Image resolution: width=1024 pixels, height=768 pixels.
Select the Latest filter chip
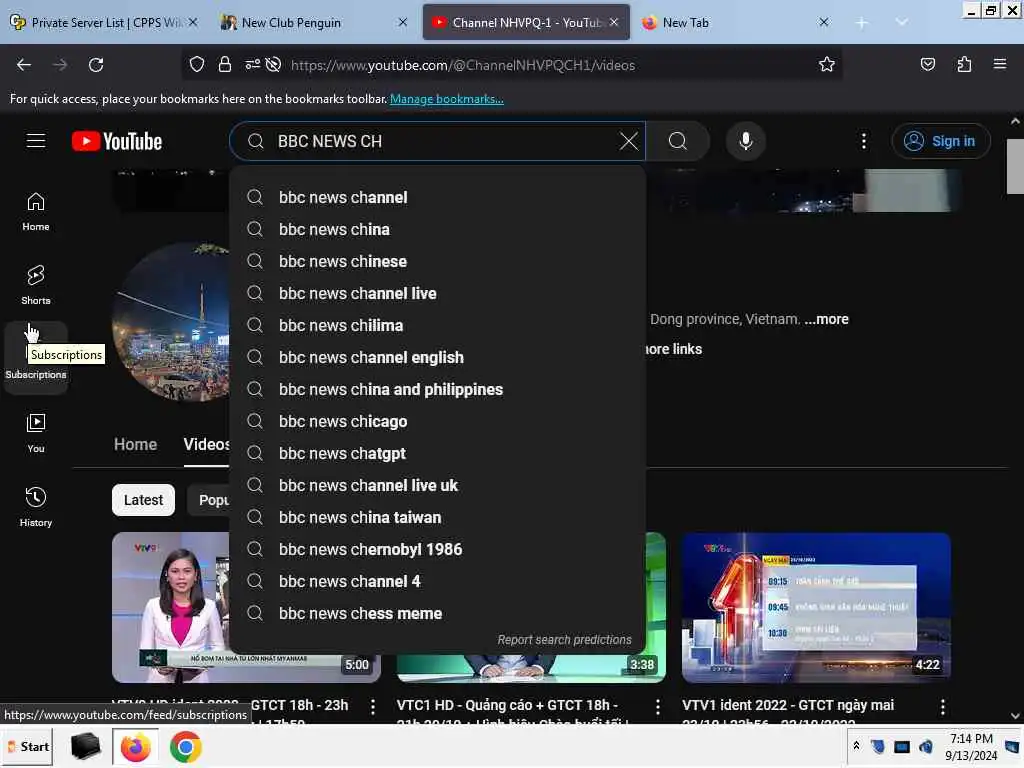point(143,500)
